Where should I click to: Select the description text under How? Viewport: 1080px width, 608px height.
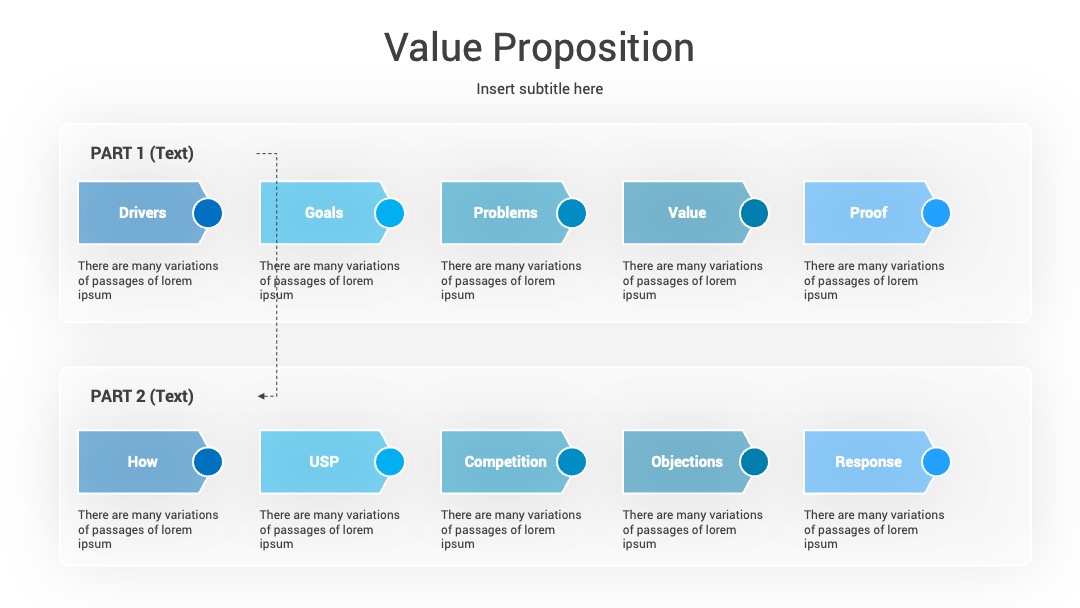click(148, 530)
